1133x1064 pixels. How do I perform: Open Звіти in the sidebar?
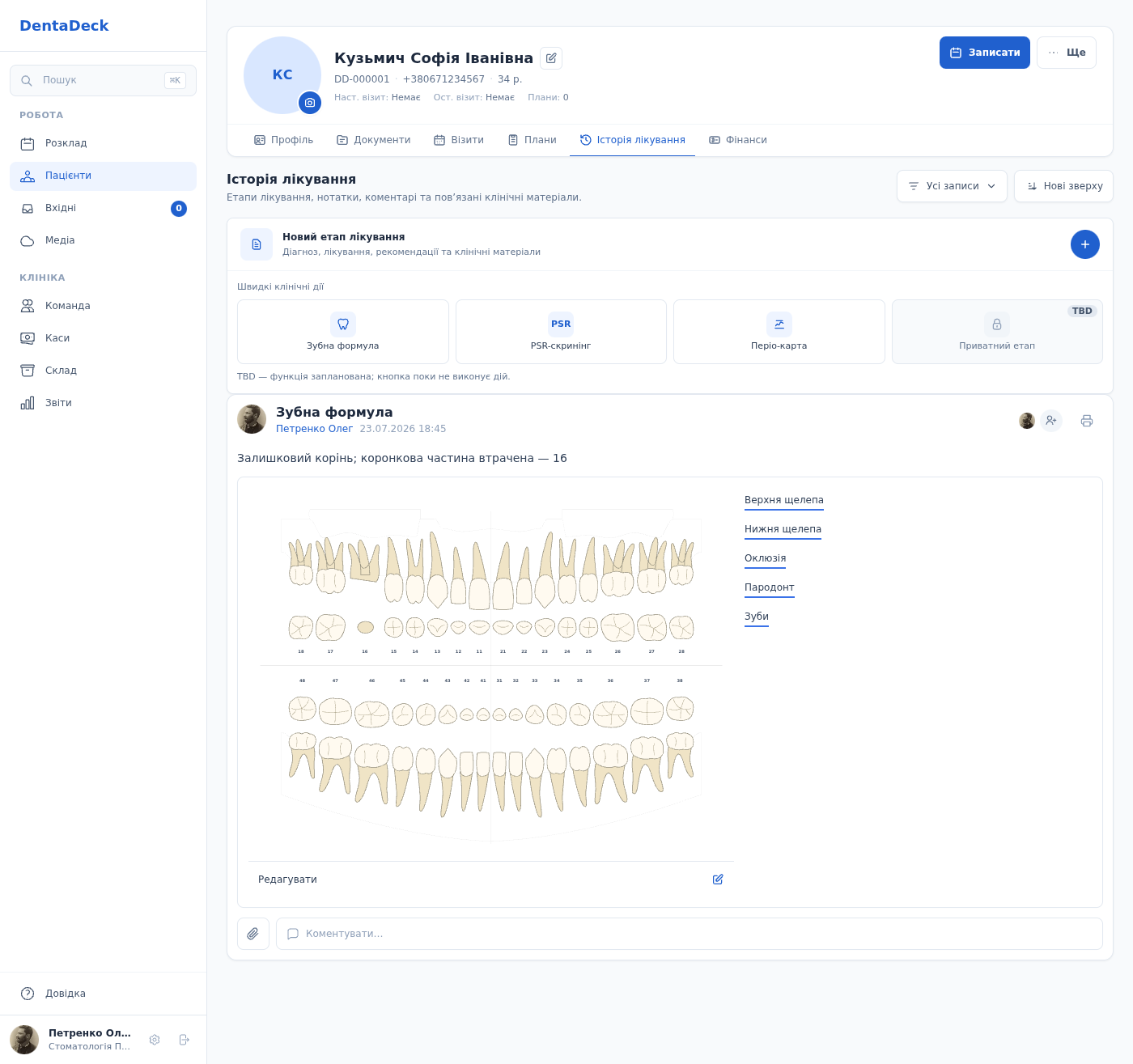tap(103, 403)
